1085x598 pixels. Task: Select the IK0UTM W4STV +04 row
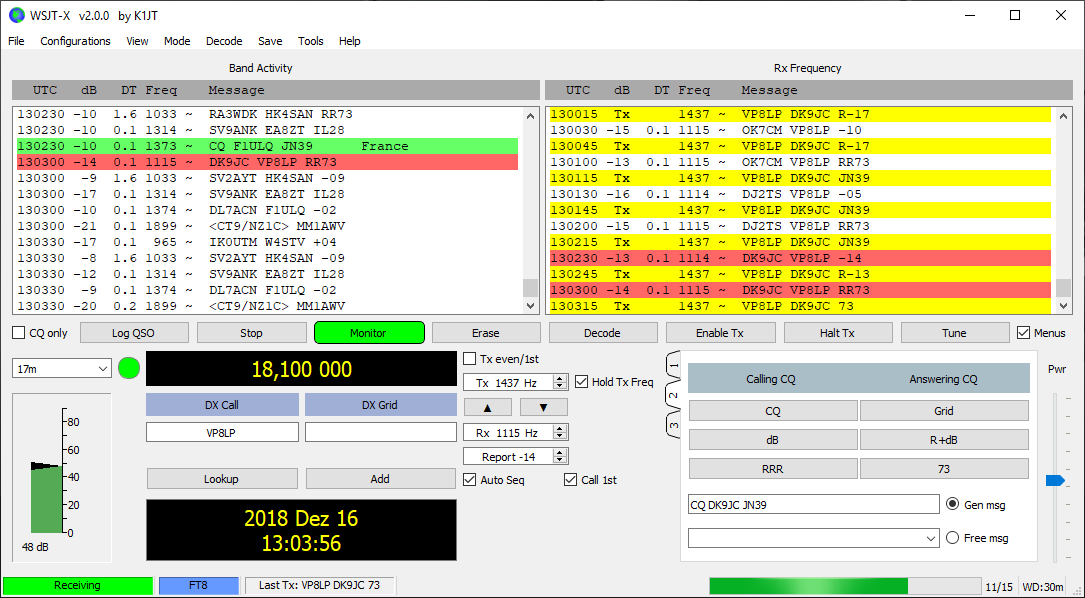pyautogui.click(x=267, y=242)
